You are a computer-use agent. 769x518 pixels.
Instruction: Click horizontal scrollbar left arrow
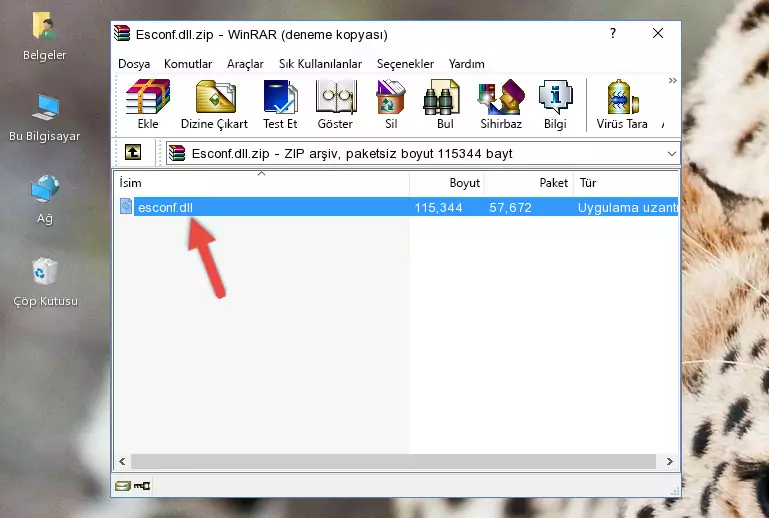(122, 461)
